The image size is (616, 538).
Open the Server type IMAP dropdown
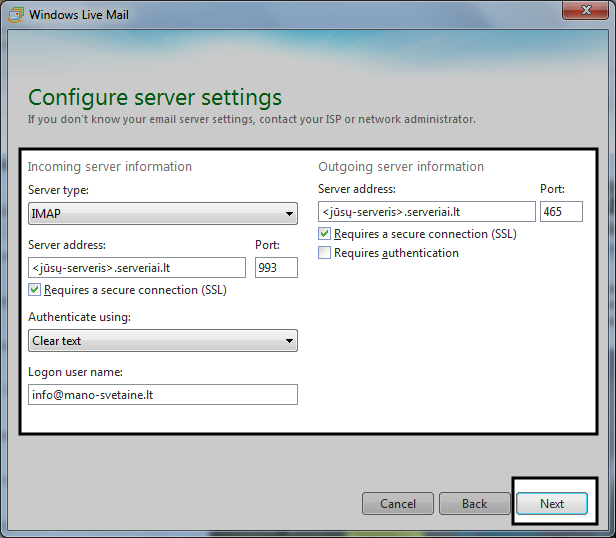[163, 213]
